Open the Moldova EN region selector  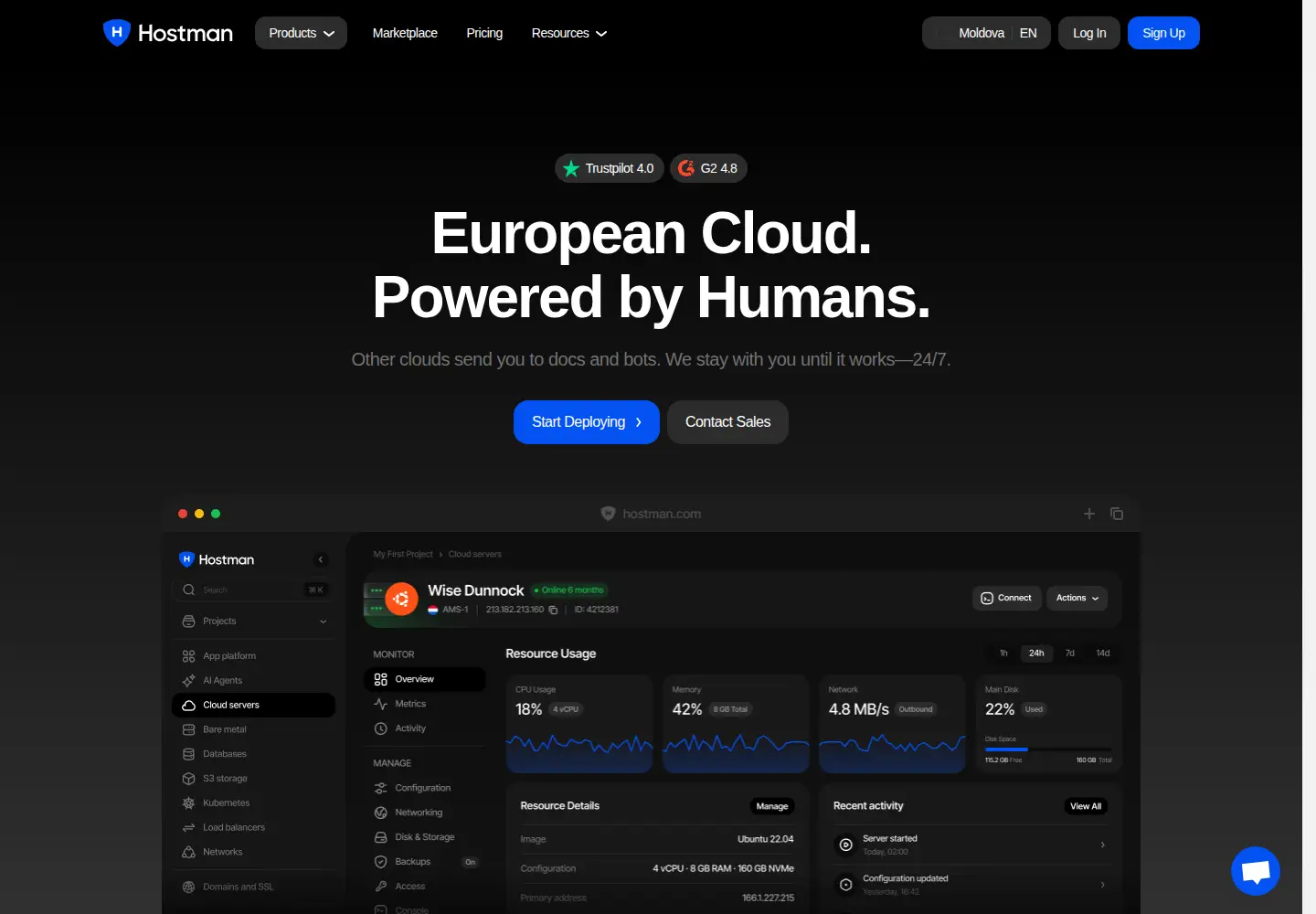pos(986,33)
